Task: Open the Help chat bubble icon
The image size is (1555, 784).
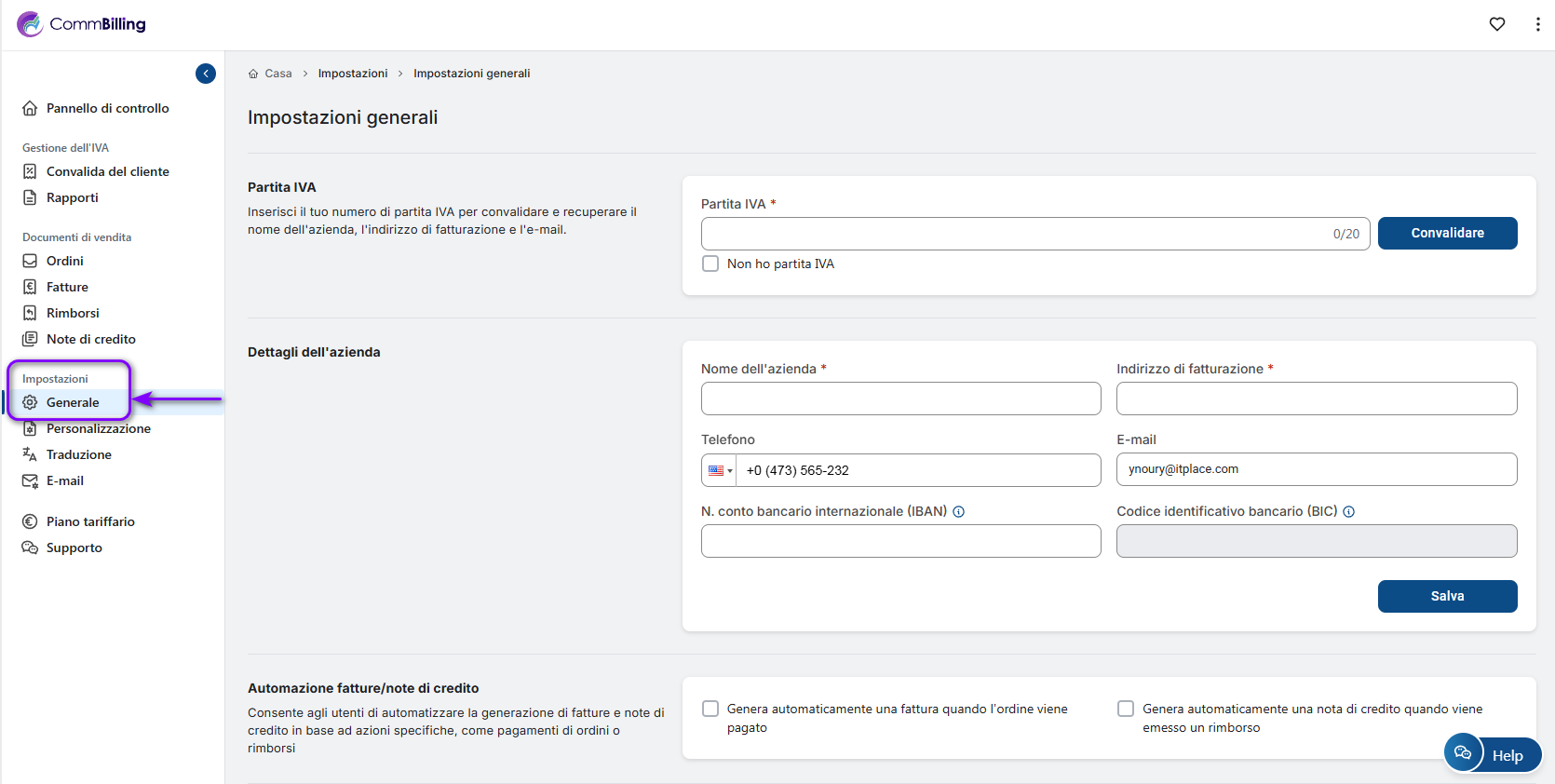Action: 1463,752
